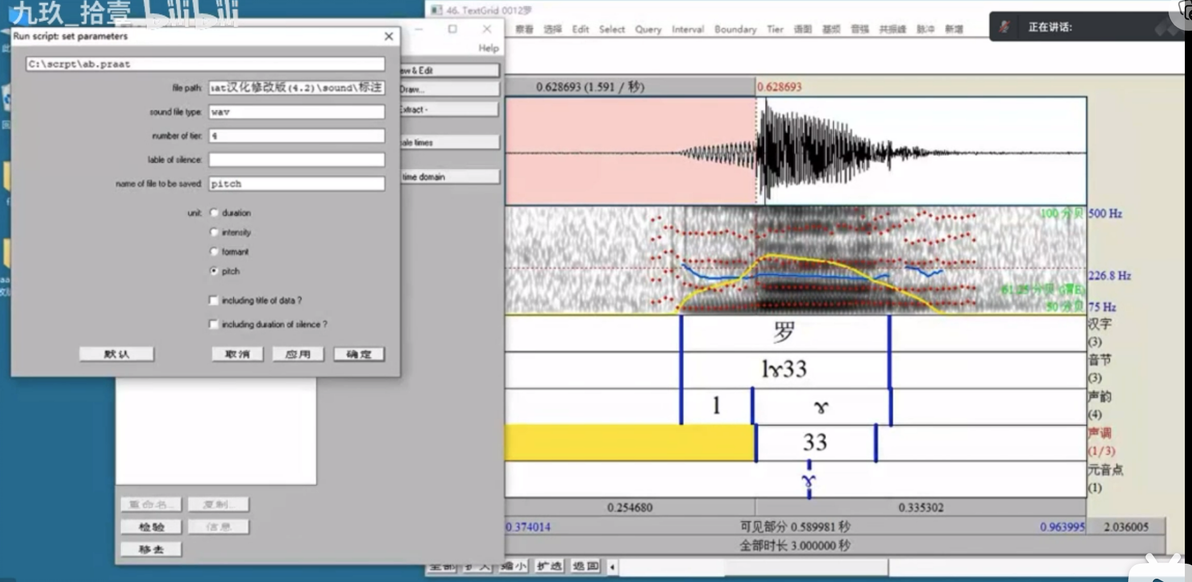Open the Interval menu

coord(688,29)
